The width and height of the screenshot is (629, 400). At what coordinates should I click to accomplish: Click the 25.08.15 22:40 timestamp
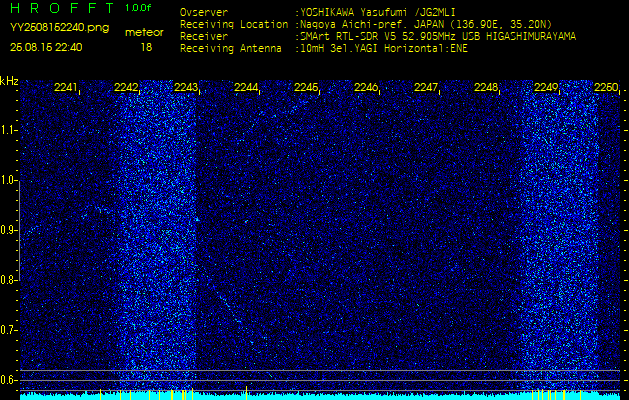(46, 47)
